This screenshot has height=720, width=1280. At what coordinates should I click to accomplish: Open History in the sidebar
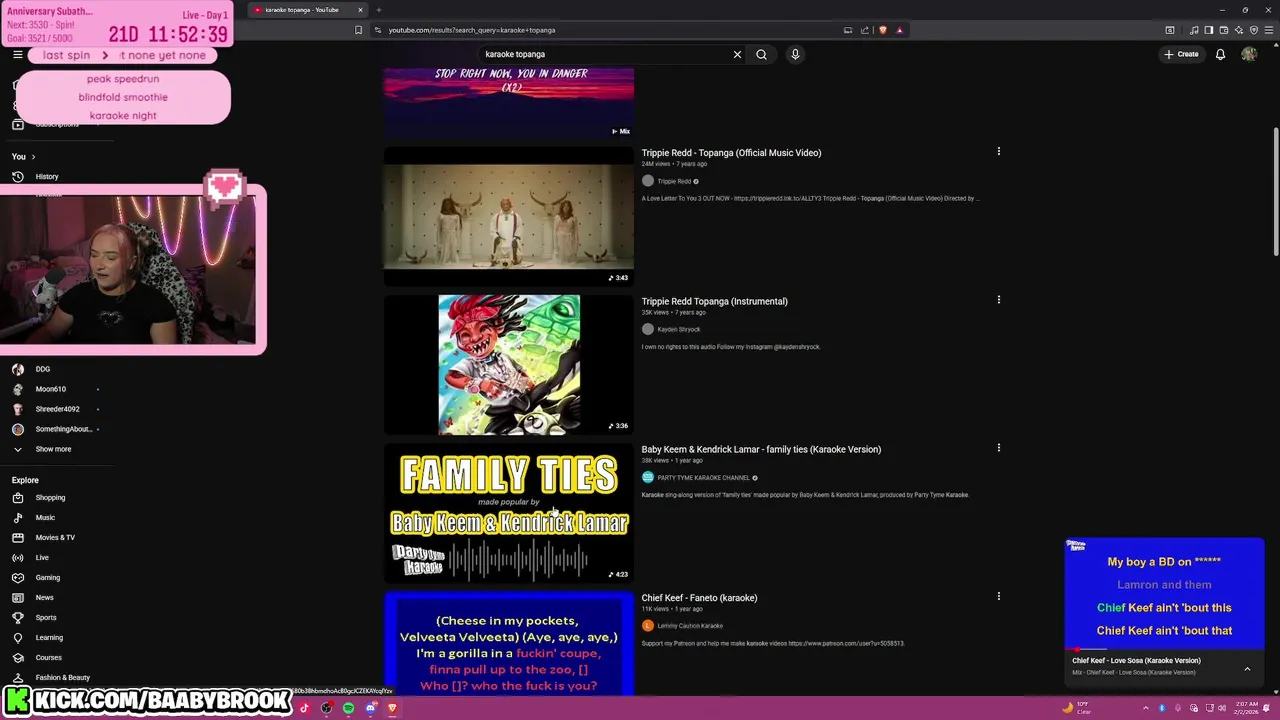47,177
